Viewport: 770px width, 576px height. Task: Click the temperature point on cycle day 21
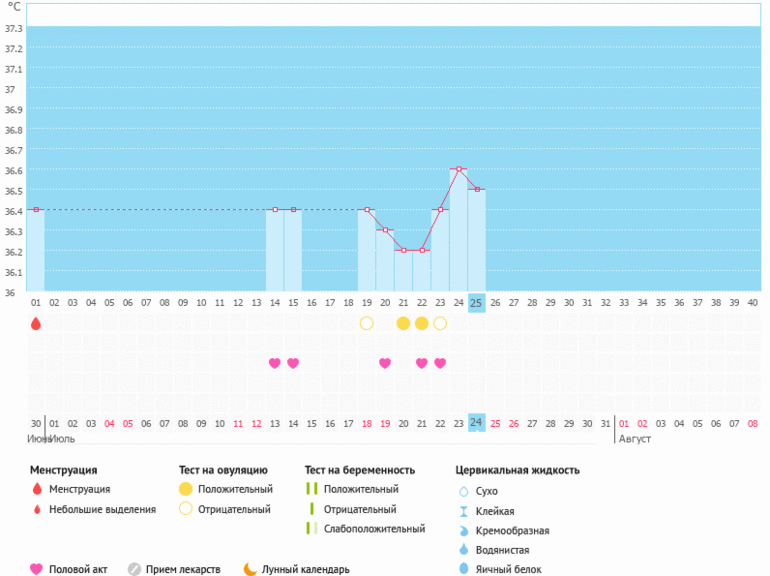click(x=403, y=250)
